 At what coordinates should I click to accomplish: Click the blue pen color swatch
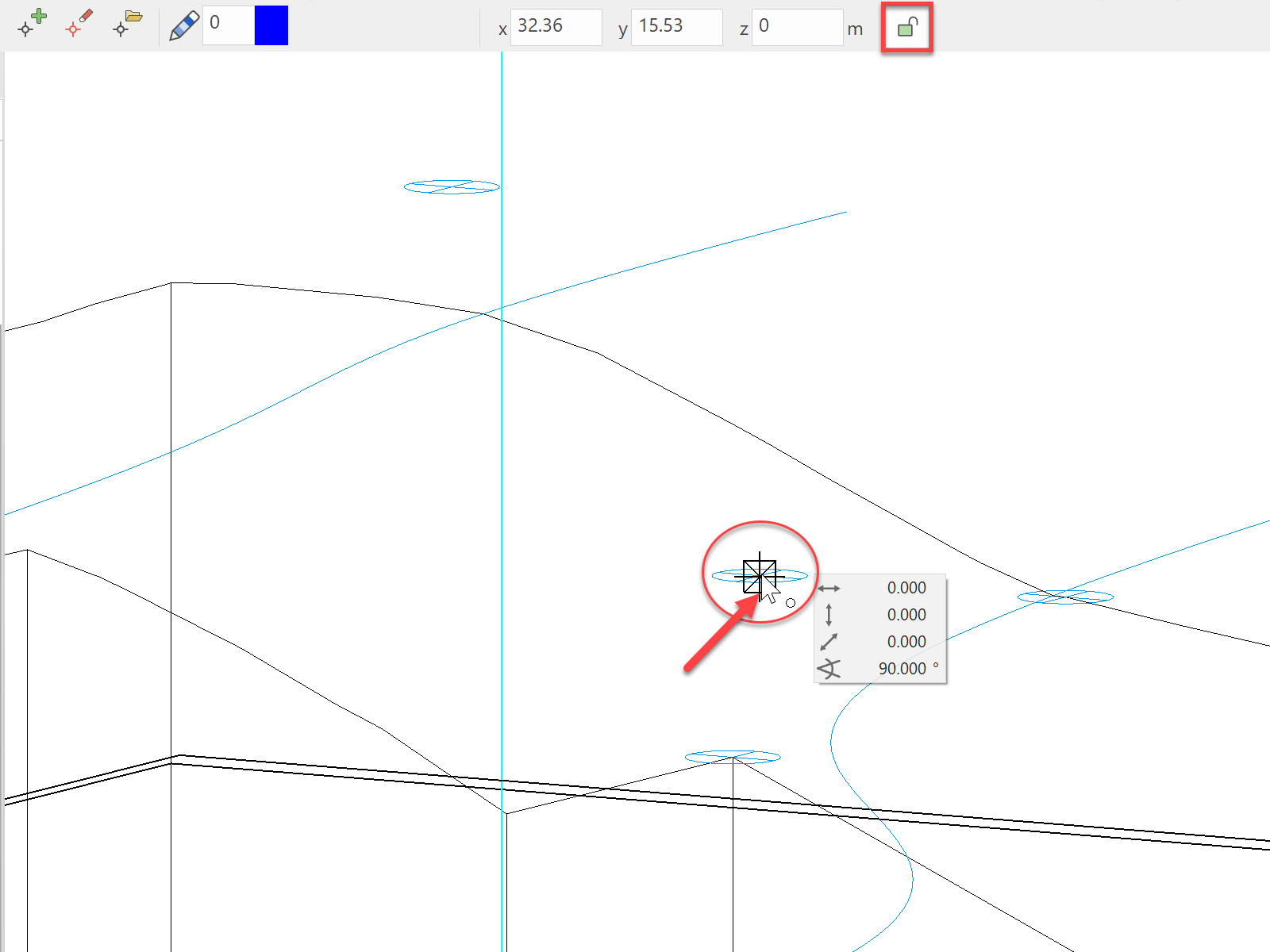271,25
